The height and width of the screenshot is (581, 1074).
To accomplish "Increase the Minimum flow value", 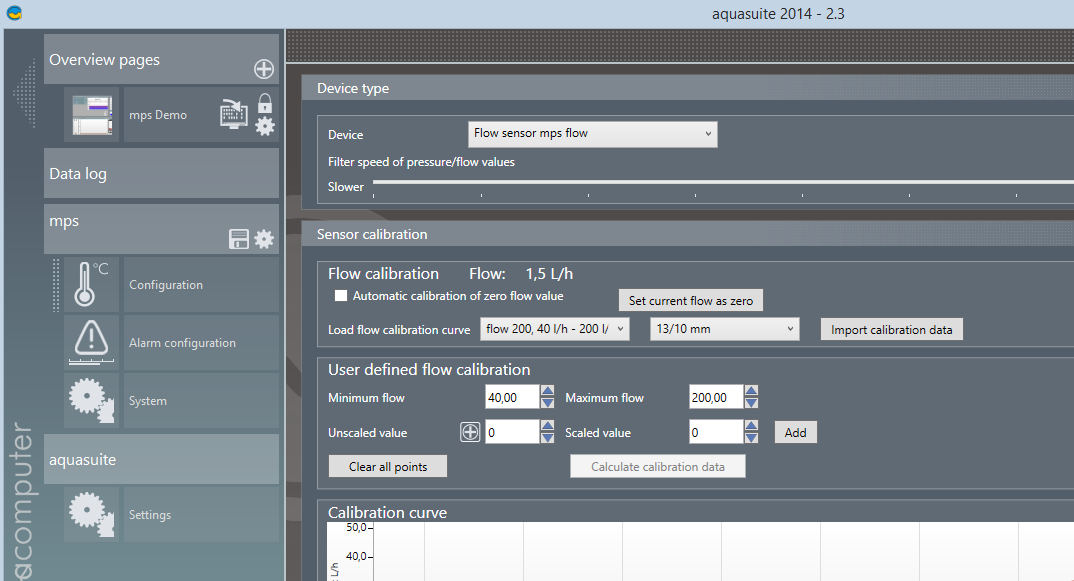I will coord(547,391).
